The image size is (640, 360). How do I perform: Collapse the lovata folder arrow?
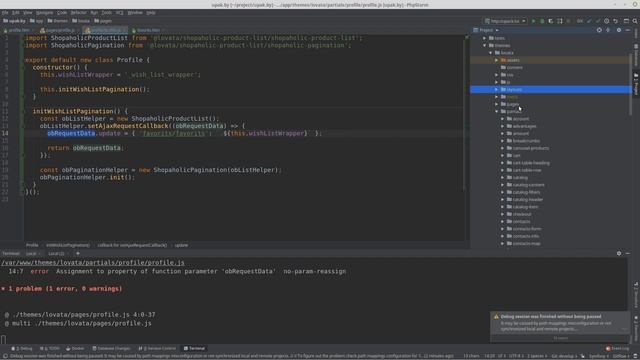coord(491,53)
